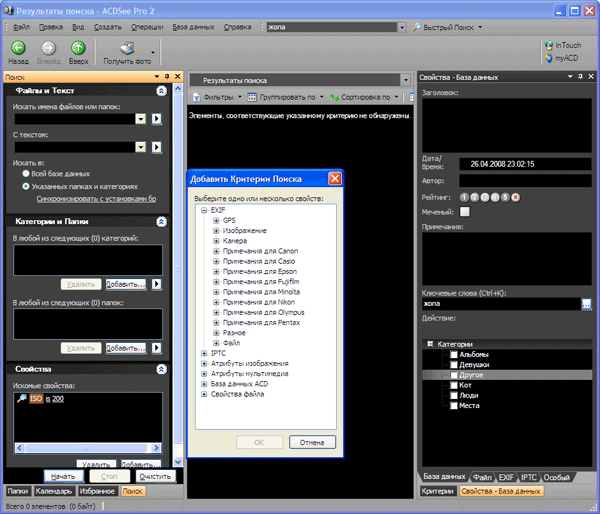This screenshot has height=514, width=600.
Task: Toggle the Меченый tagged checkbox
Action: click(x=465, y=212)
